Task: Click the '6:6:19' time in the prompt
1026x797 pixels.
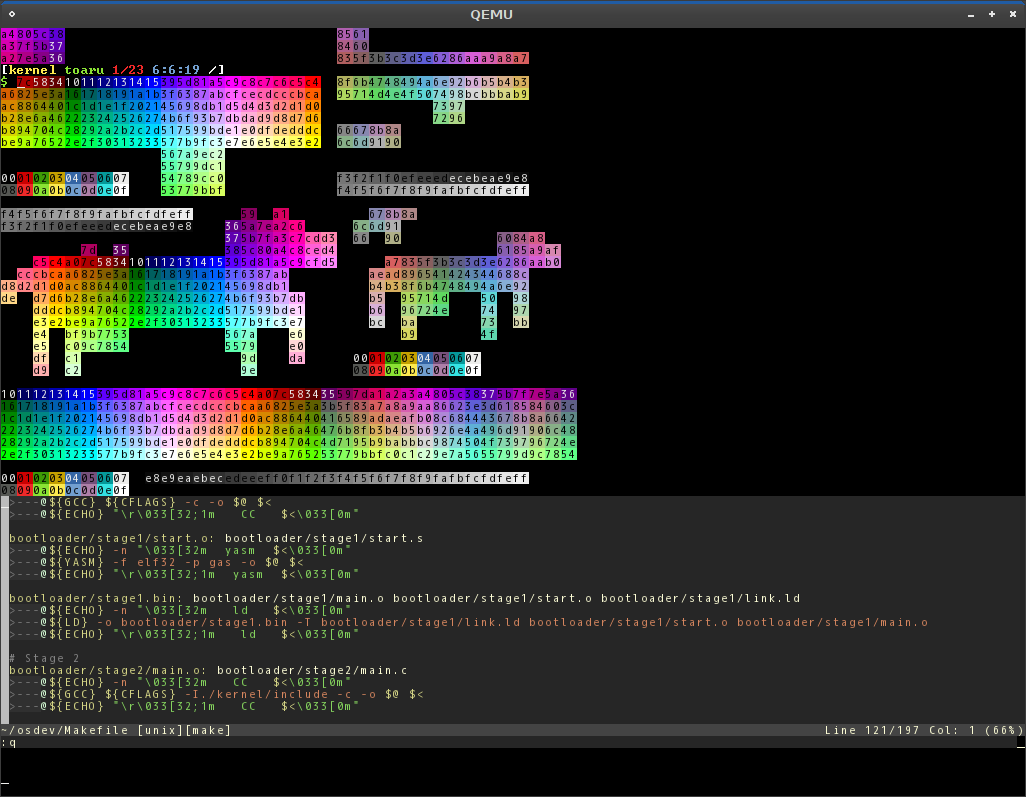Action: (177, 70)
